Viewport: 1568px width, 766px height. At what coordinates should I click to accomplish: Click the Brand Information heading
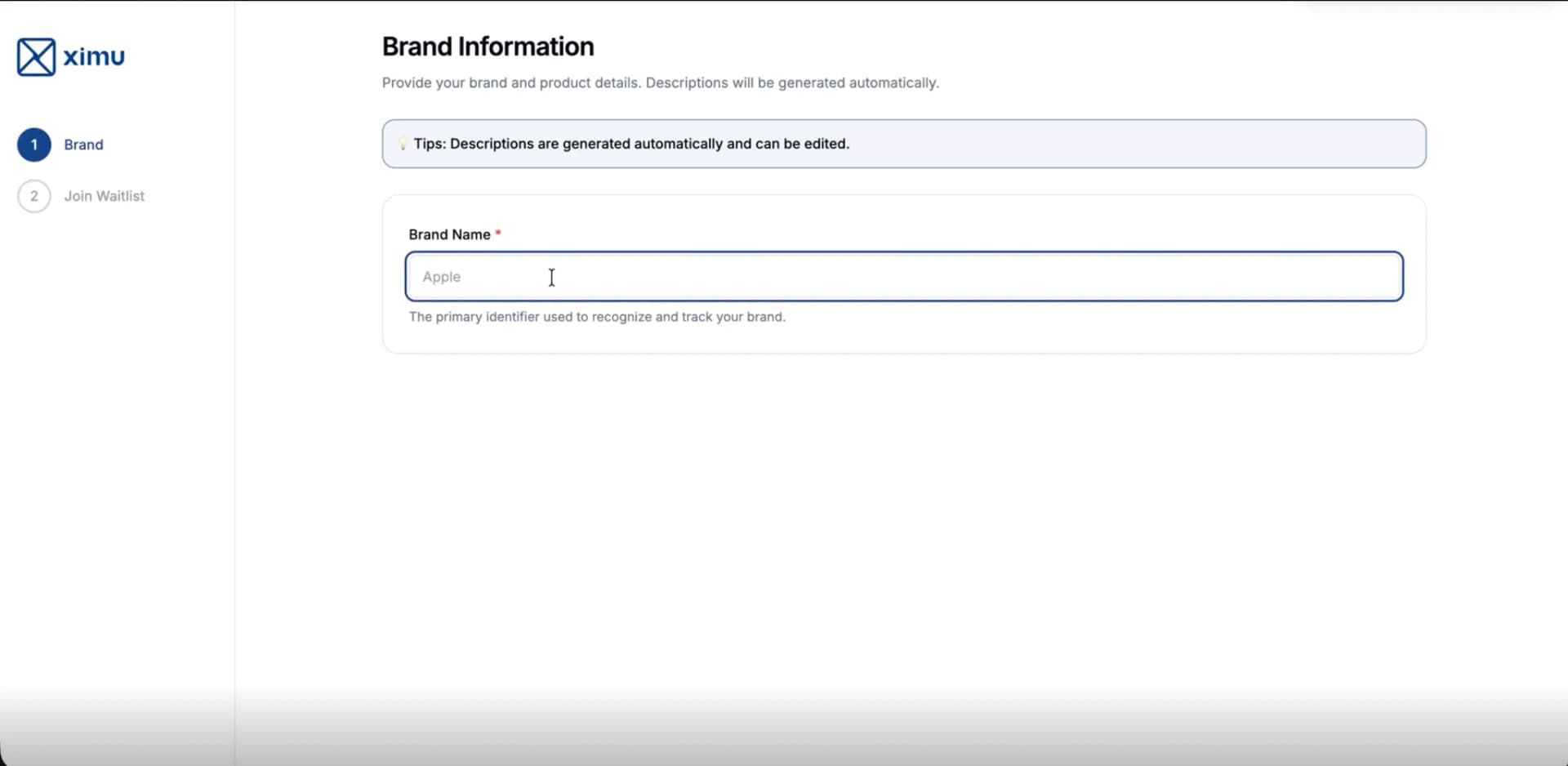click(488, 47)
